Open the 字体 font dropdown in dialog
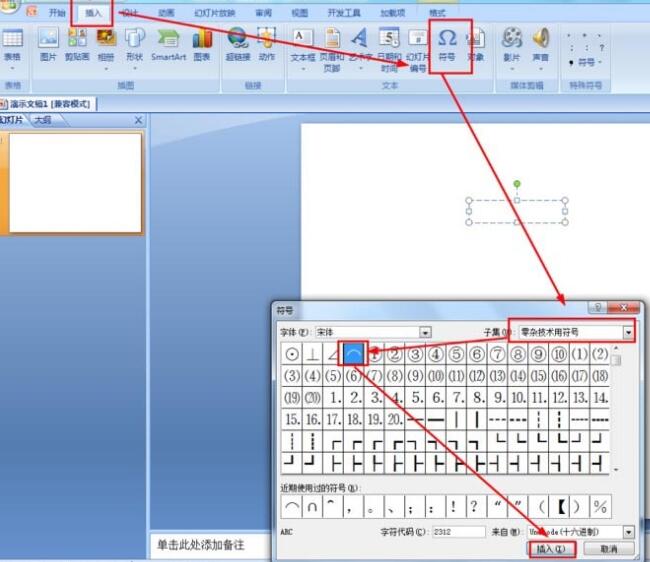 [x=425, y=332]
